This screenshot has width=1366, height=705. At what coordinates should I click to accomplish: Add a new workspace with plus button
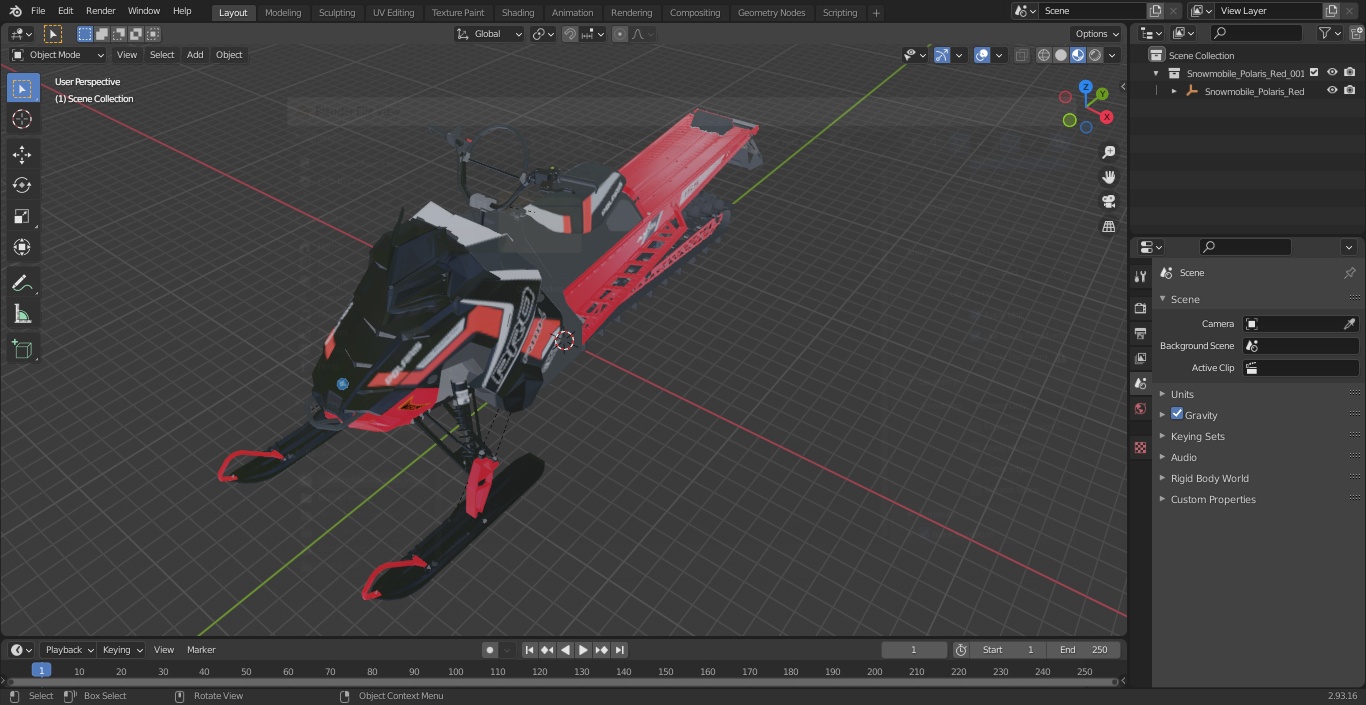click(x=876, y=13)
